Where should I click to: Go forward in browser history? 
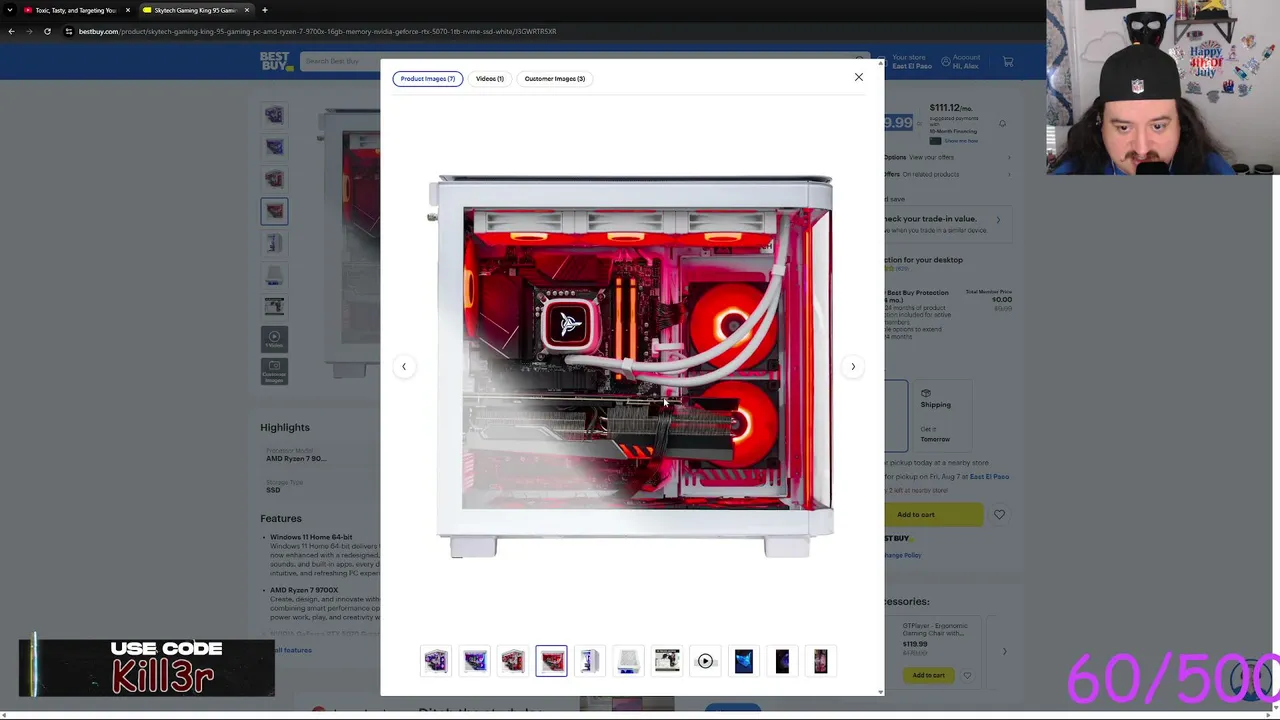(x=29, y=31)
